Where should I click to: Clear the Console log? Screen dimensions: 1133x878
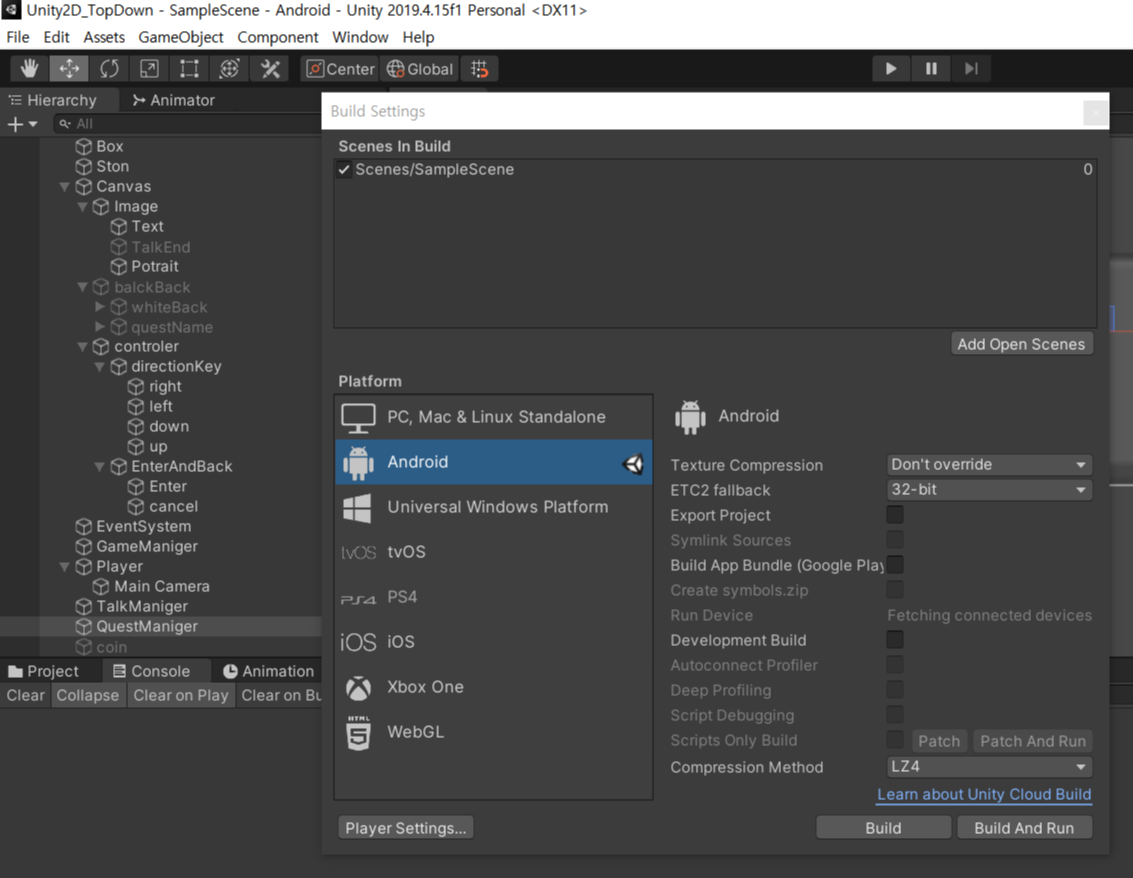(x=25, y=695)
